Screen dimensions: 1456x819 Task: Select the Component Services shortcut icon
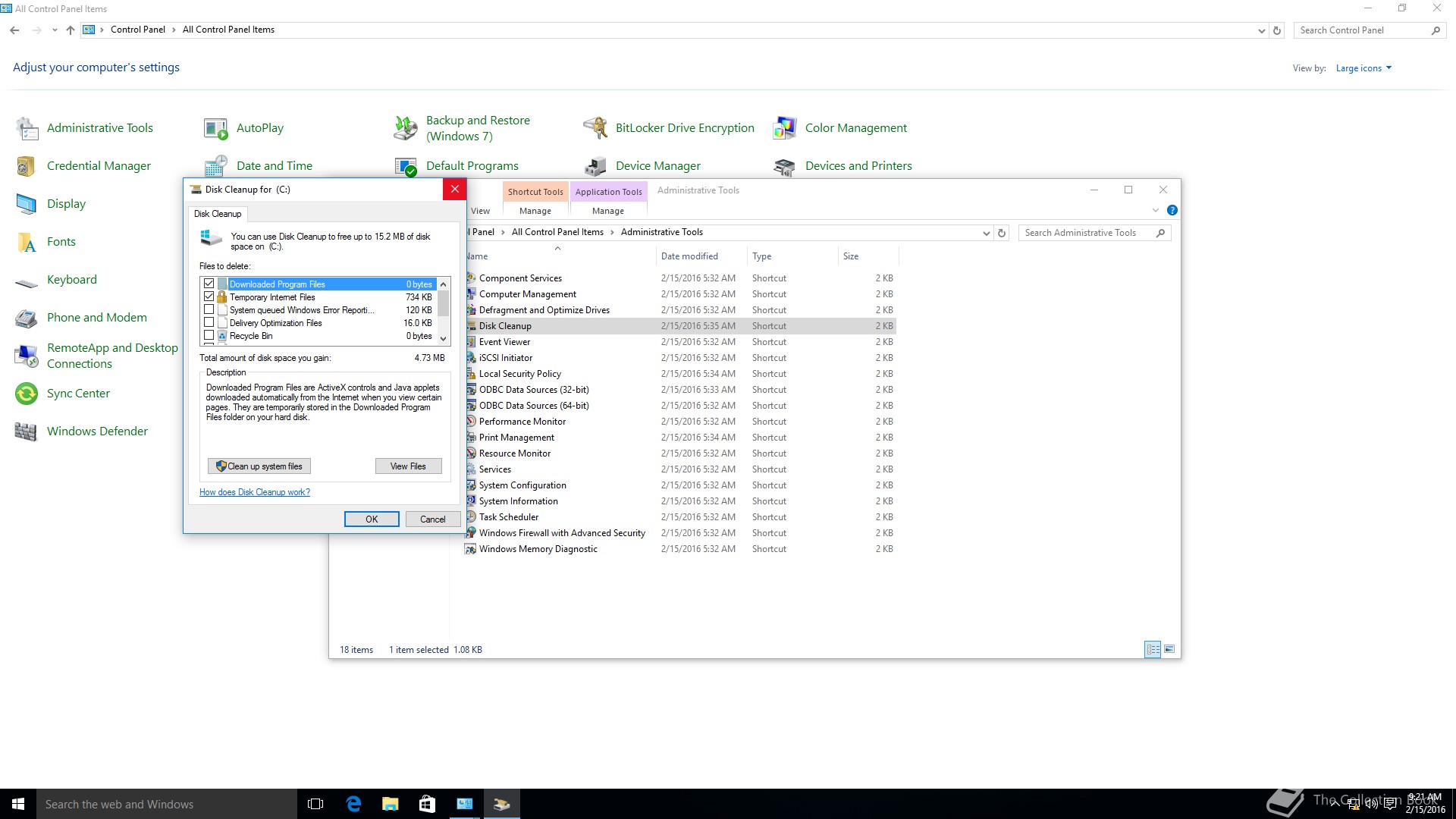(x=471, y=278)
